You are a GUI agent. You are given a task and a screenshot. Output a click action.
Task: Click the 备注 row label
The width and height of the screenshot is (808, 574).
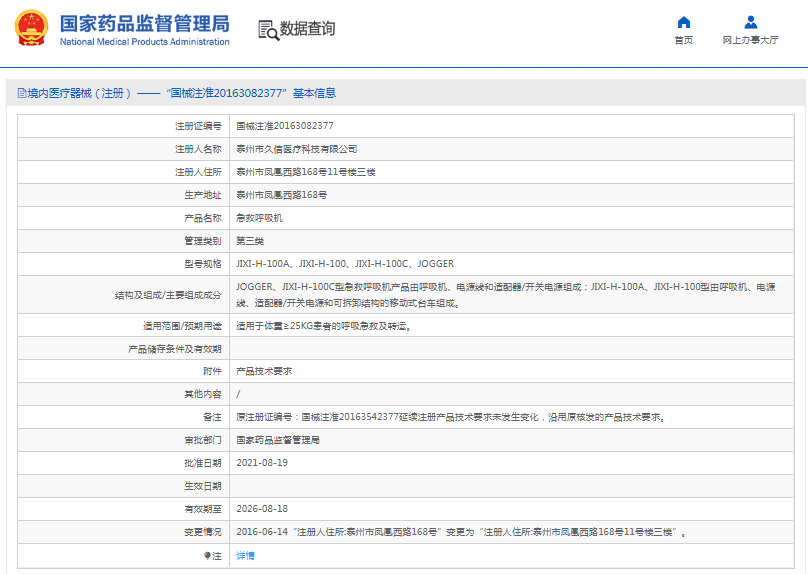point(212,417)
